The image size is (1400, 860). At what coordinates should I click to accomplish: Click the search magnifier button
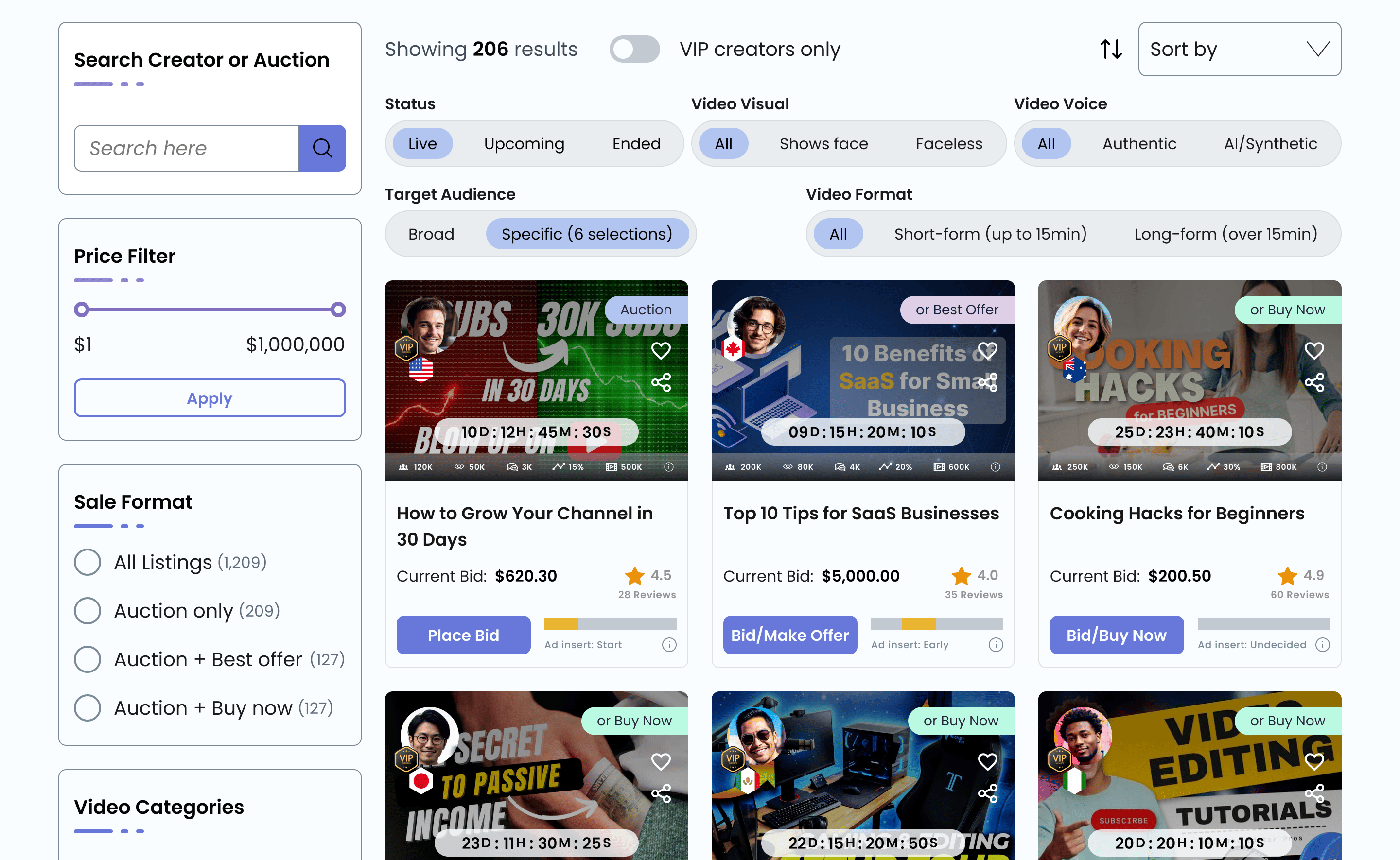tap(322, 148)
